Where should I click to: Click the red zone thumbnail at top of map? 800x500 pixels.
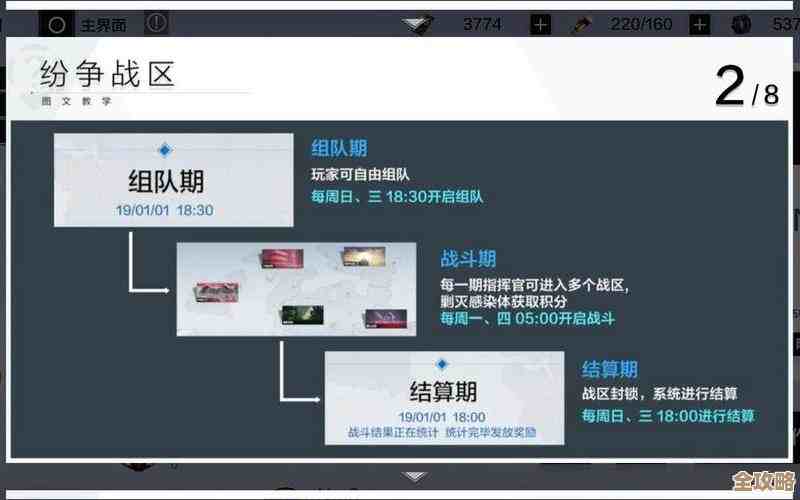(282, 259)
